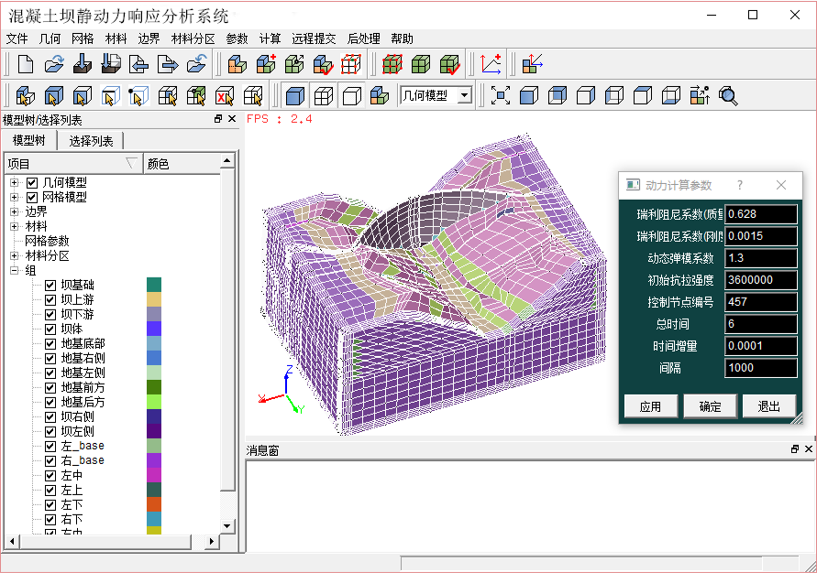Image resolution: width=817 pixels, height=573 pixels.
Task: Expand the 边界 tree node
Action: (15, 212)
